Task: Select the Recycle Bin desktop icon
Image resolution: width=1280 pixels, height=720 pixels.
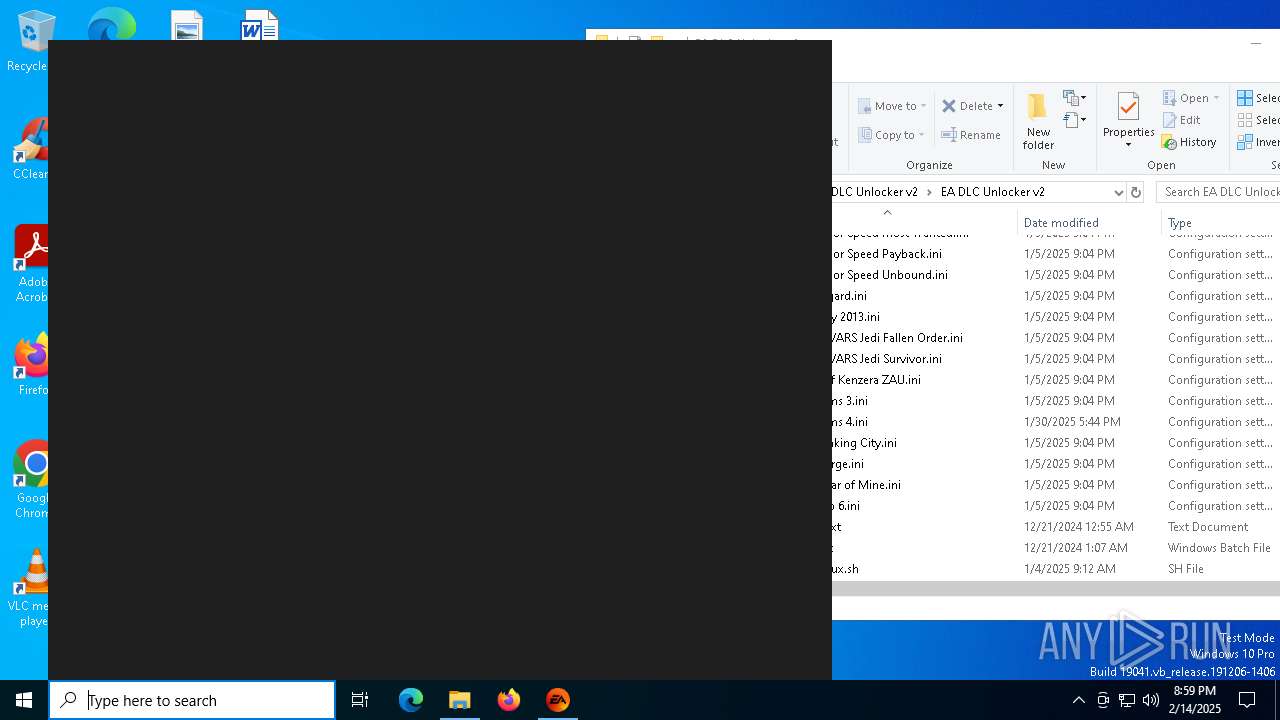Action: click(27, 41)
